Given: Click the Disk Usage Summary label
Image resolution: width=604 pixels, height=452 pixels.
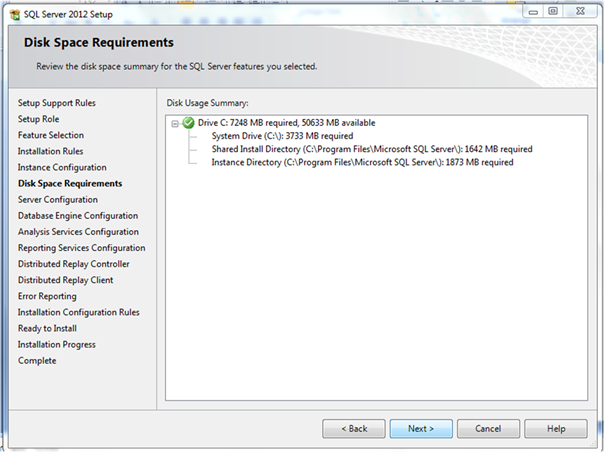Looking at the screenshot, I should coord(208,103).
